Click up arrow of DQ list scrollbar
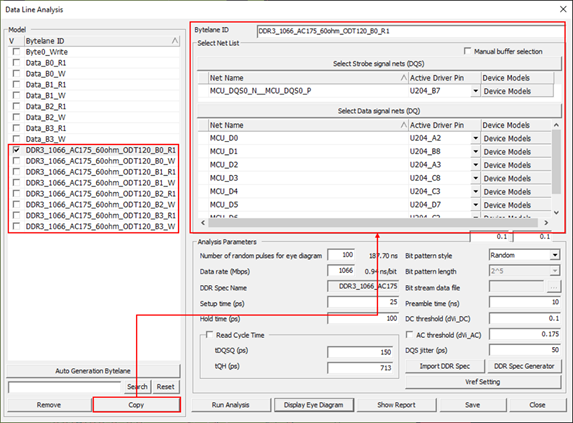This screenshot has height=423, width=573. (556, 125)
